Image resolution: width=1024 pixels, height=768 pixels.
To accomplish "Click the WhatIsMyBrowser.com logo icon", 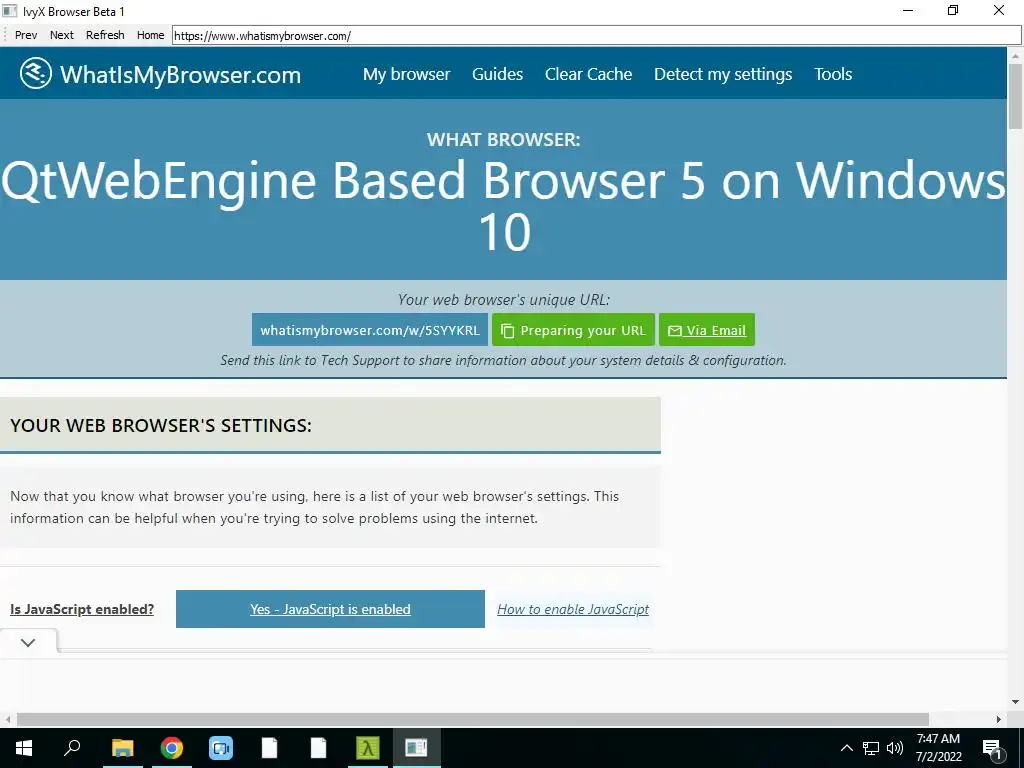I will 35,73.
